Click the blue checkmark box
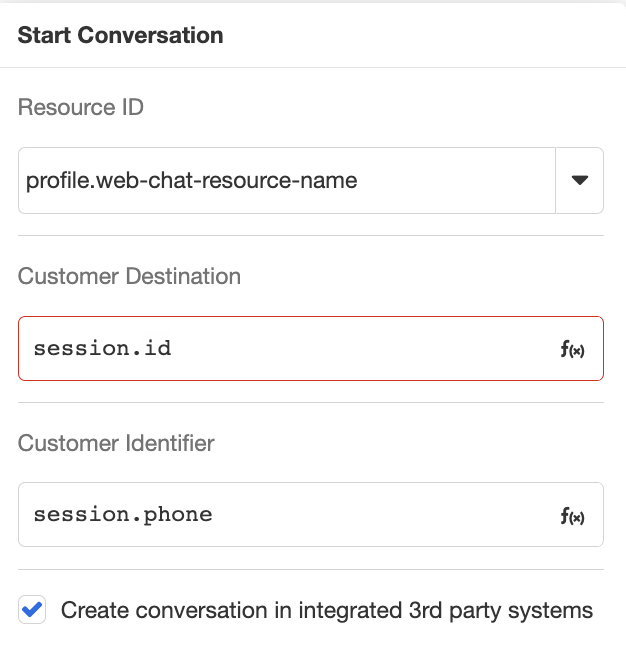Image resolution: width=626 pixels, height=658 pixels. coord(33,610)
